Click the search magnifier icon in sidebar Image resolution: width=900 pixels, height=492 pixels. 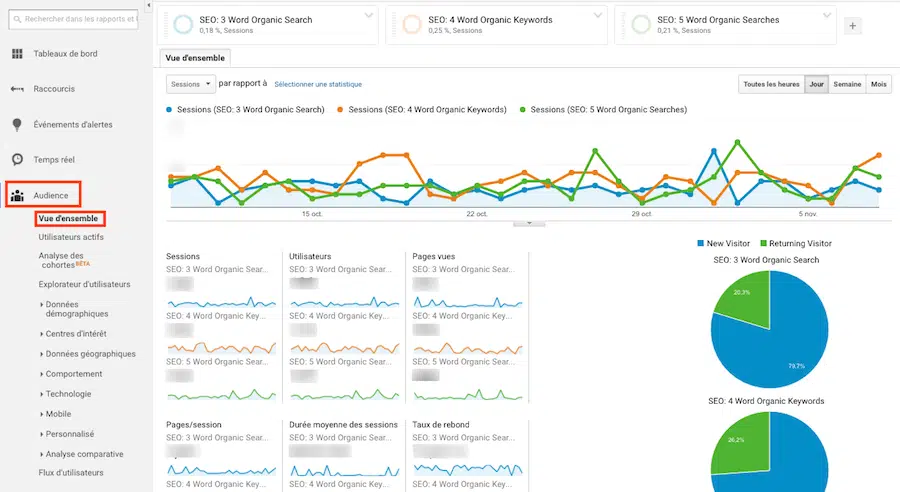pyautogui.click(x=15, y=18)
